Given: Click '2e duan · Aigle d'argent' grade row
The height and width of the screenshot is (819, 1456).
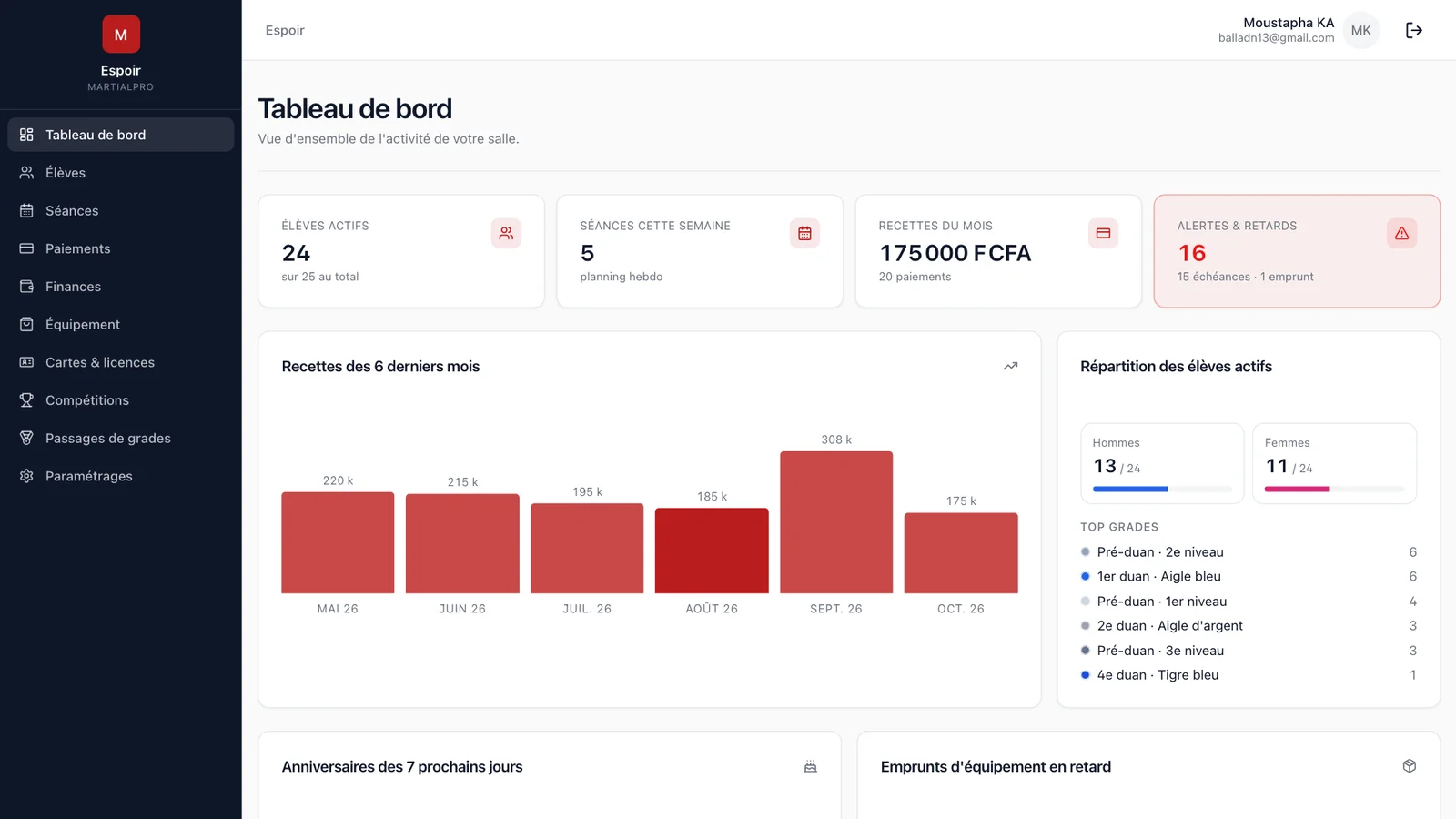Looking at the screenshot, I should click(x=1249, y=626).
